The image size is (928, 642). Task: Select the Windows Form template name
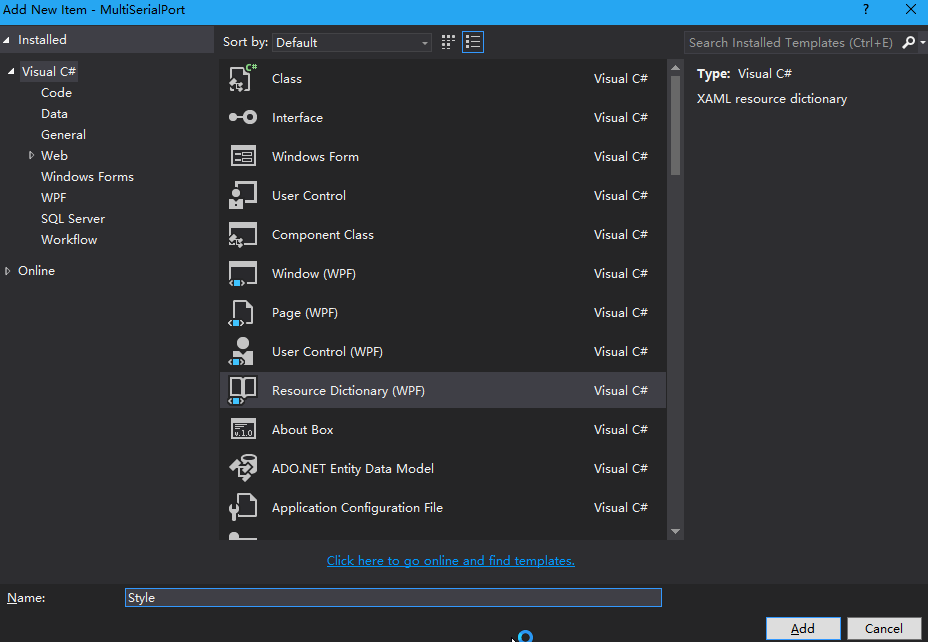pyautogui.click(x=315, y=157)
